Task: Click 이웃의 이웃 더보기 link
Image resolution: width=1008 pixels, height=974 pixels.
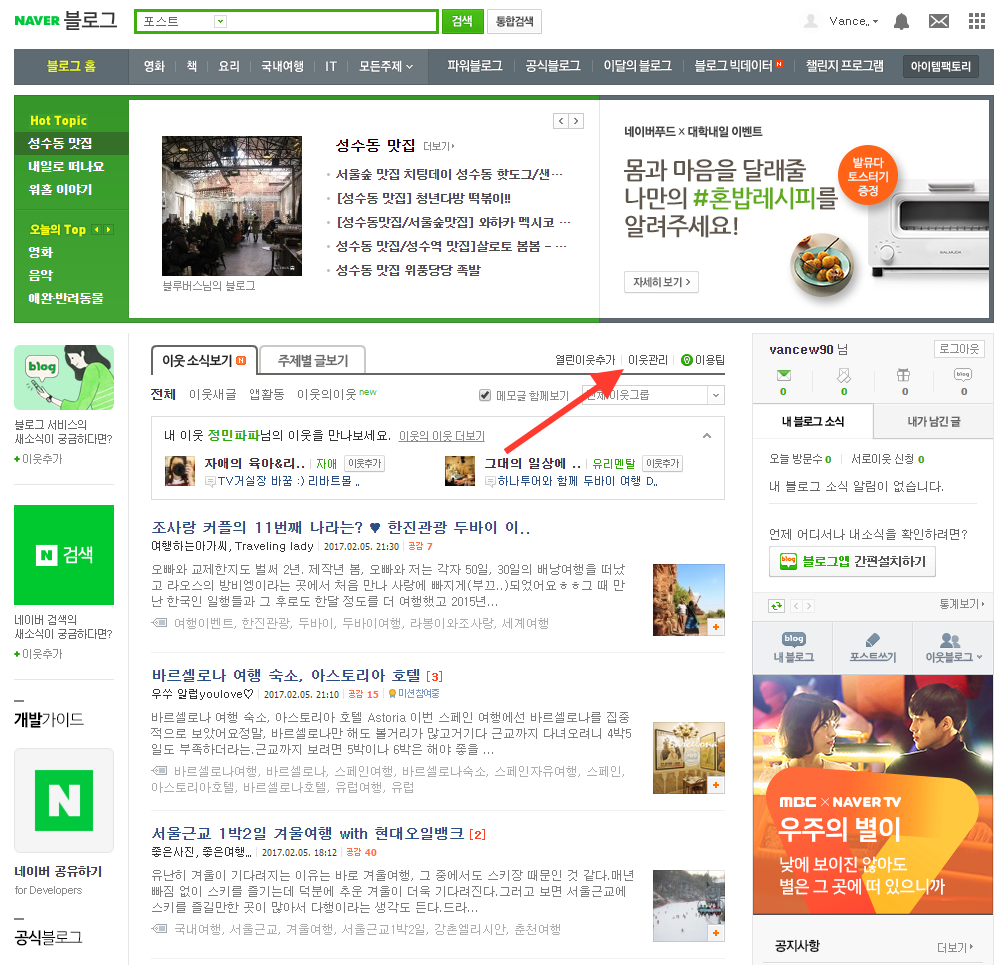Action: point(442,436)
